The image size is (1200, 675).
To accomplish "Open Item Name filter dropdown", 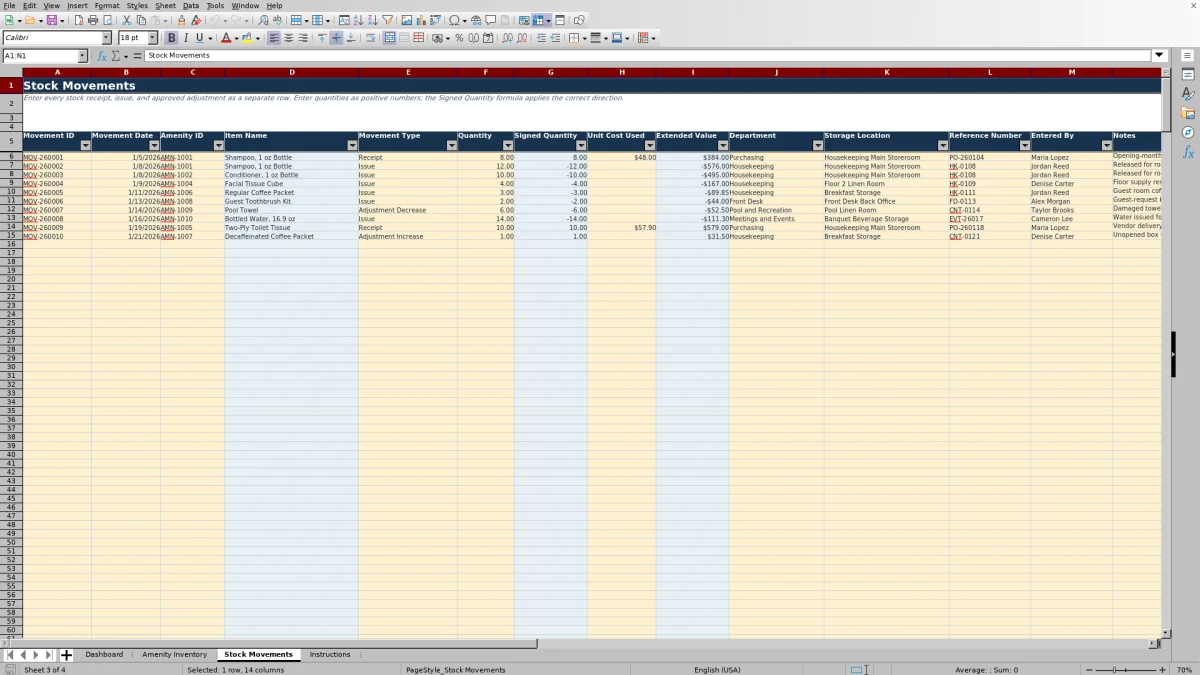I will pyautogui.click(x=352, y=146).
